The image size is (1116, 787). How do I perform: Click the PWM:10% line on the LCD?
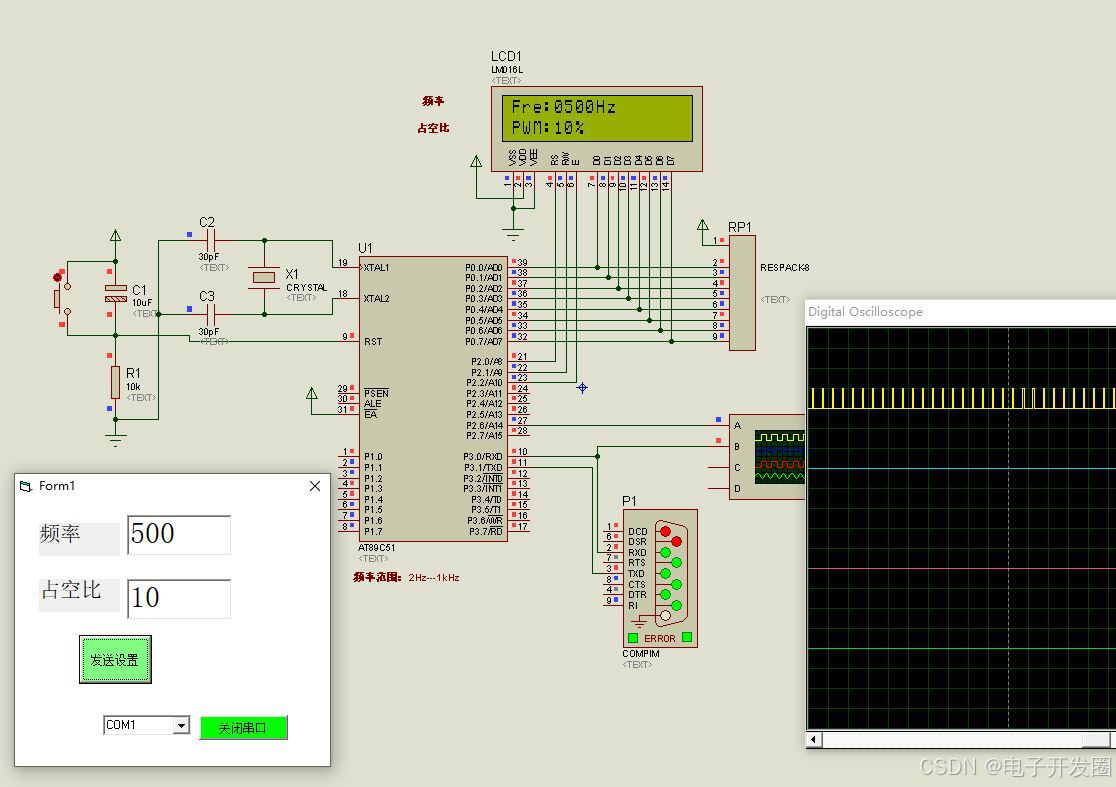[548, 127]
